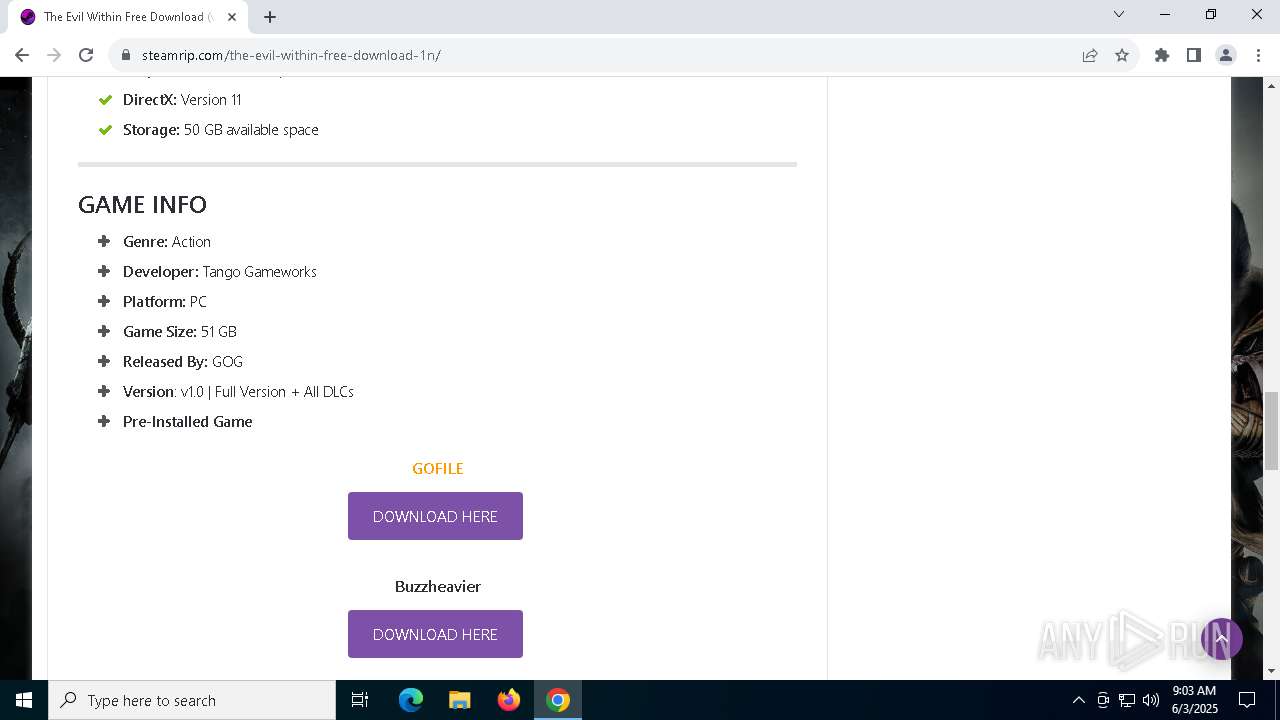This screenshot has height=720, width=1280.
Task: Share this page icon in address bar
Action: (1090, 55)
